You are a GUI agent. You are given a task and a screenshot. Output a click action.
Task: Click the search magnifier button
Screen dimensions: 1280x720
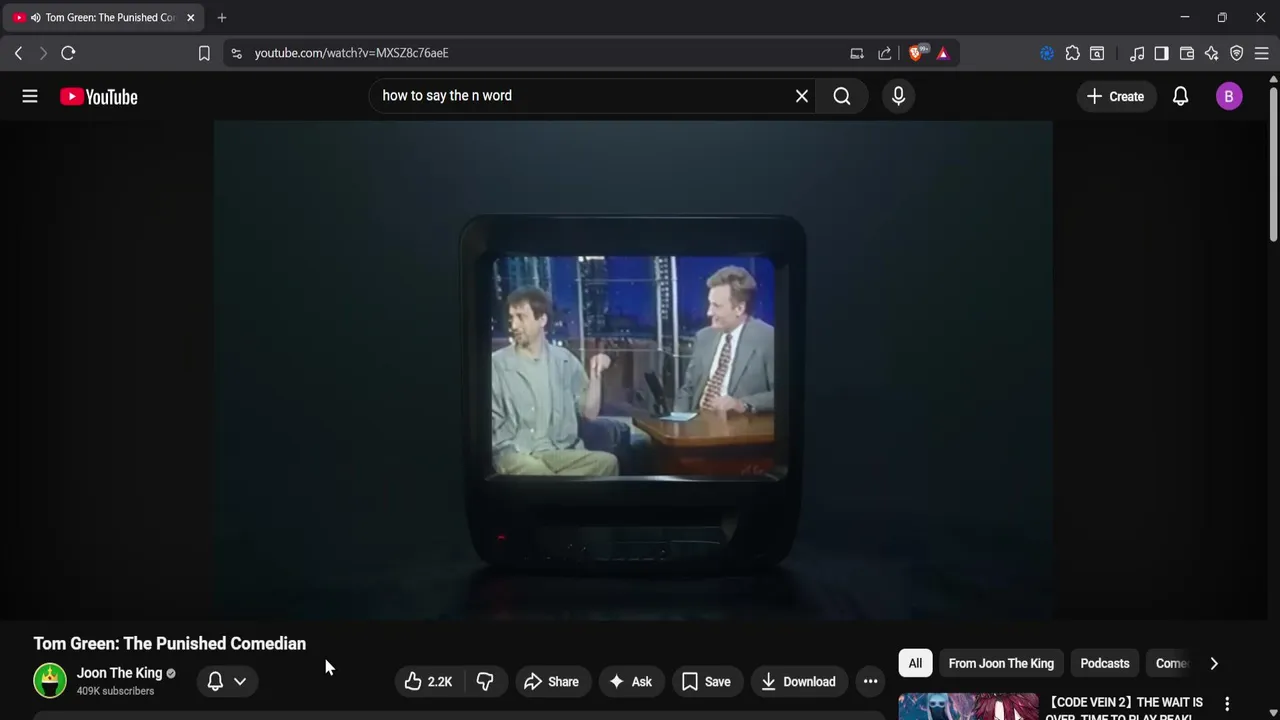842,96
